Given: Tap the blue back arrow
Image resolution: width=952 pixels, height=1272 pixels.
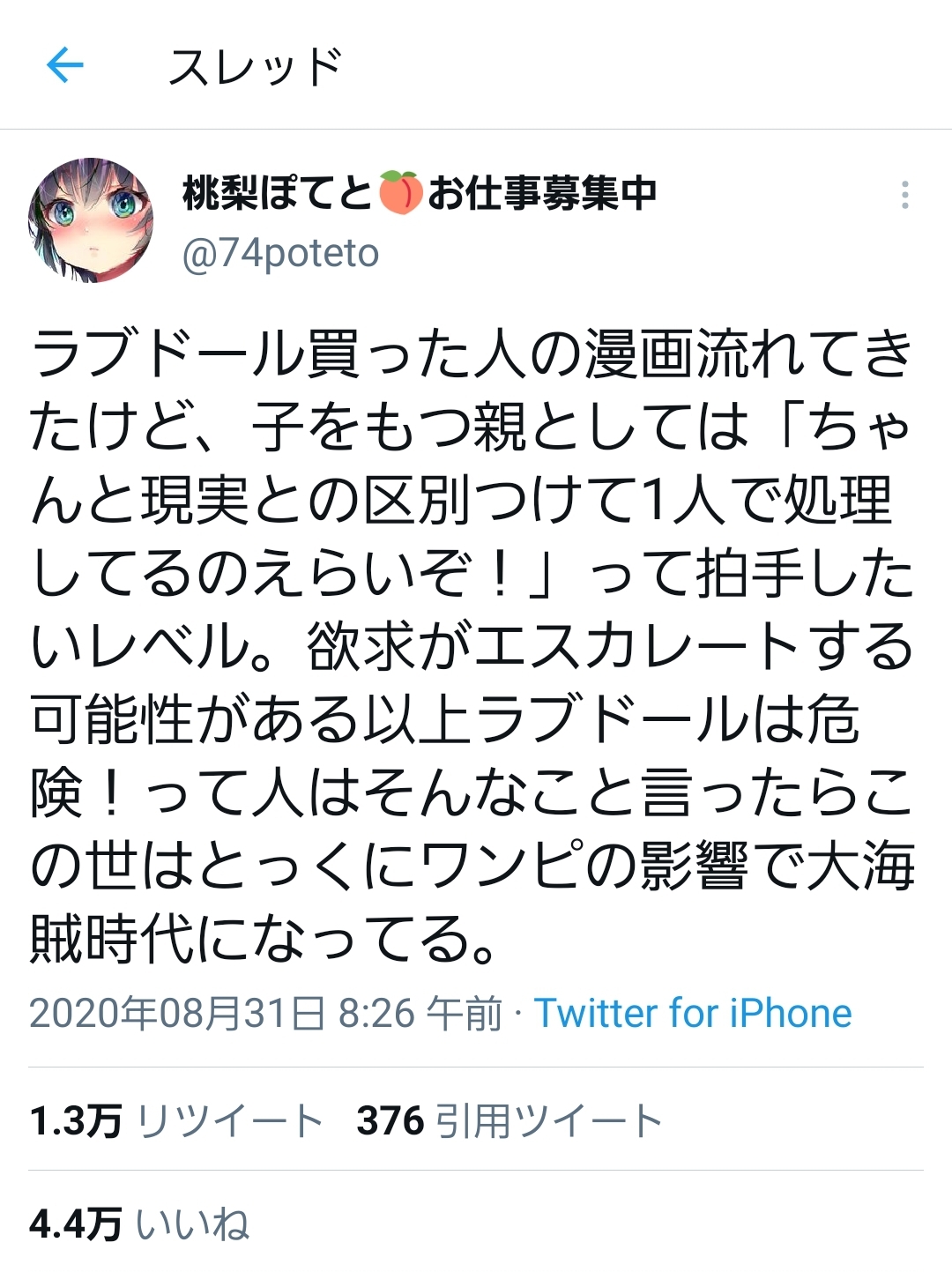Looking at the screenshot, I should (x=64, y=64).
